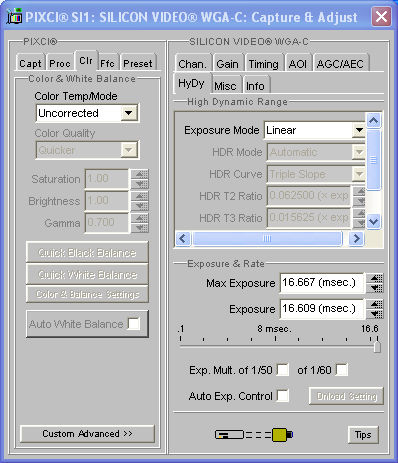Image resolution: width=398 pixels, height=463 pixels.
Task: Decrease Exposure with the down arrow
Action: (x=375, y=313)
